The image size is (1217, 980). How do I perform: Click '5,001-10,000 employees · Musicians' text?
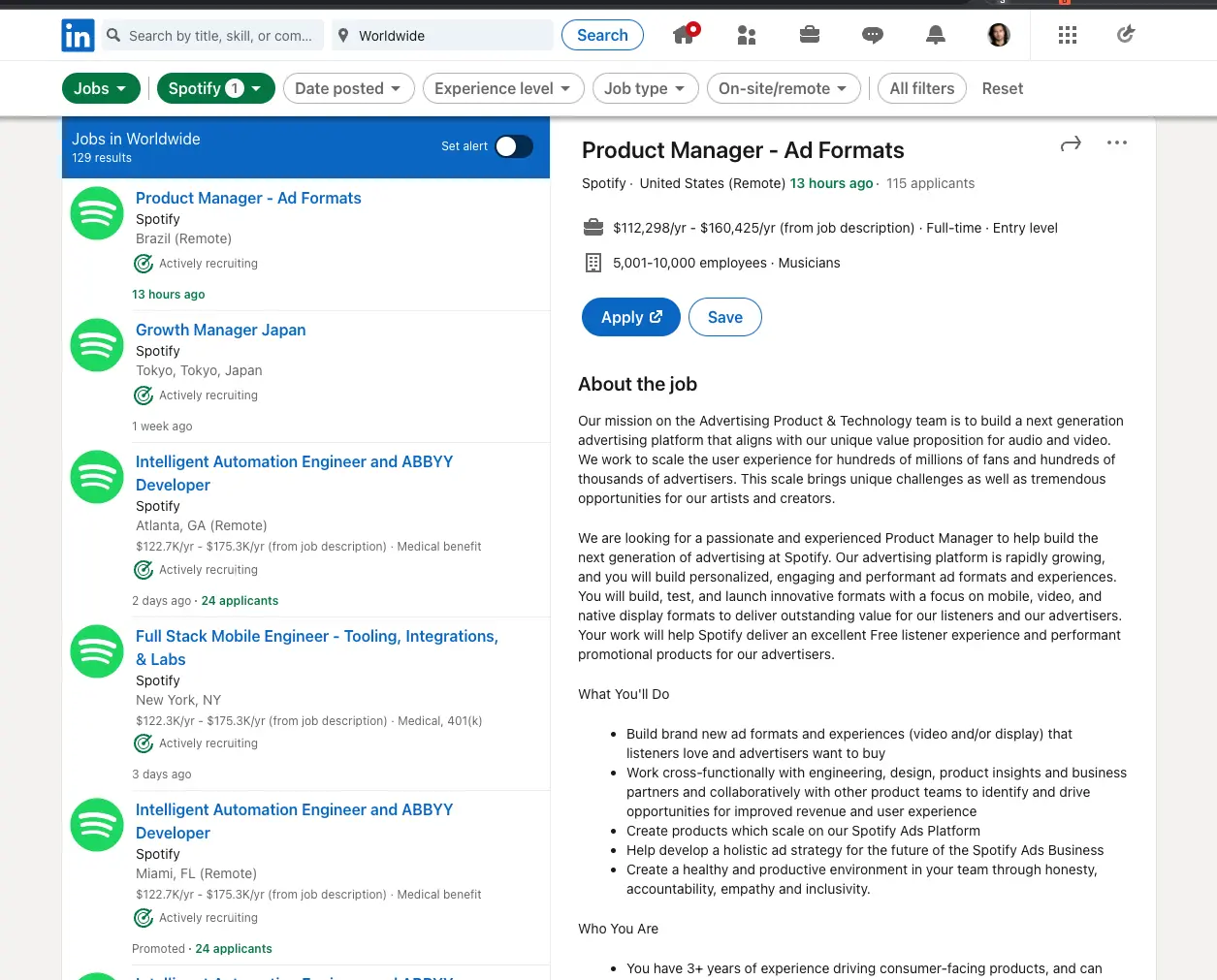726,263
